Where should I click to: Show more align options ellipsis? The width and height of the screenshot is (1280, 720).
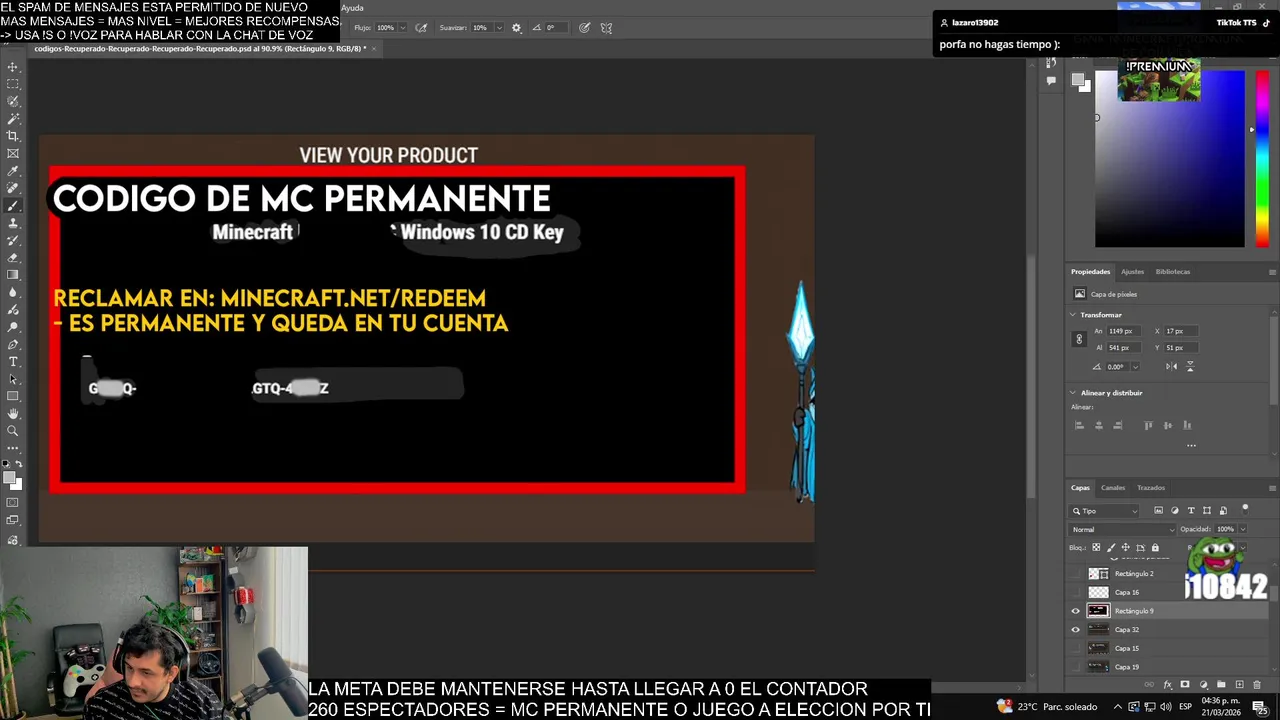coord(1191,445)
